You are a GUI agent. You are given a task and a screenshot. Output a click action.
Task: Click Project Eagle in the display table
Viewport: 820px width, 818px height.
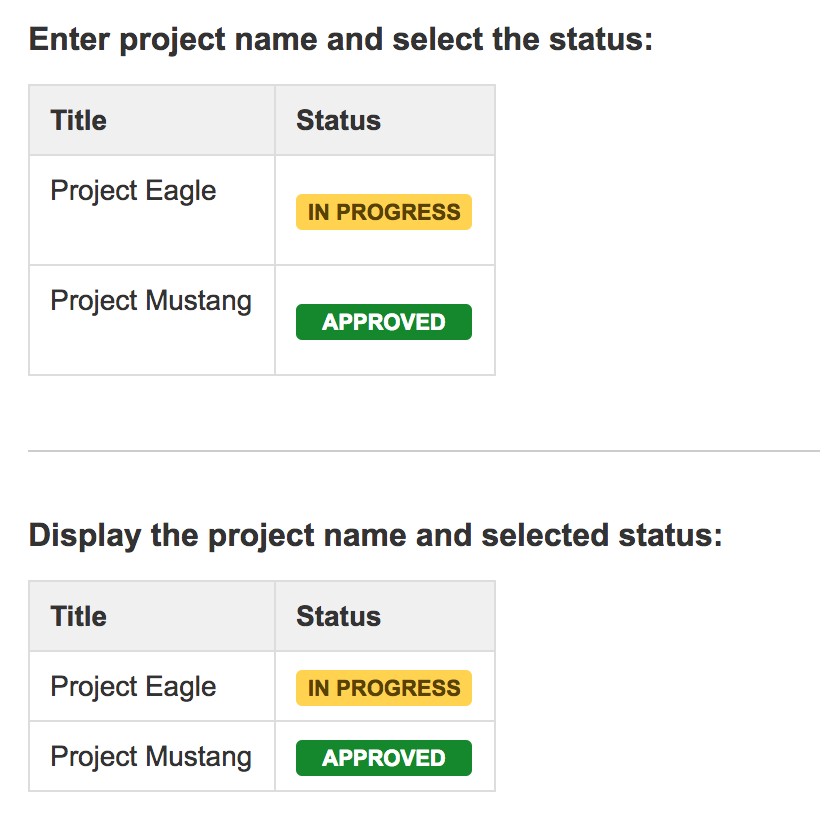133,687
